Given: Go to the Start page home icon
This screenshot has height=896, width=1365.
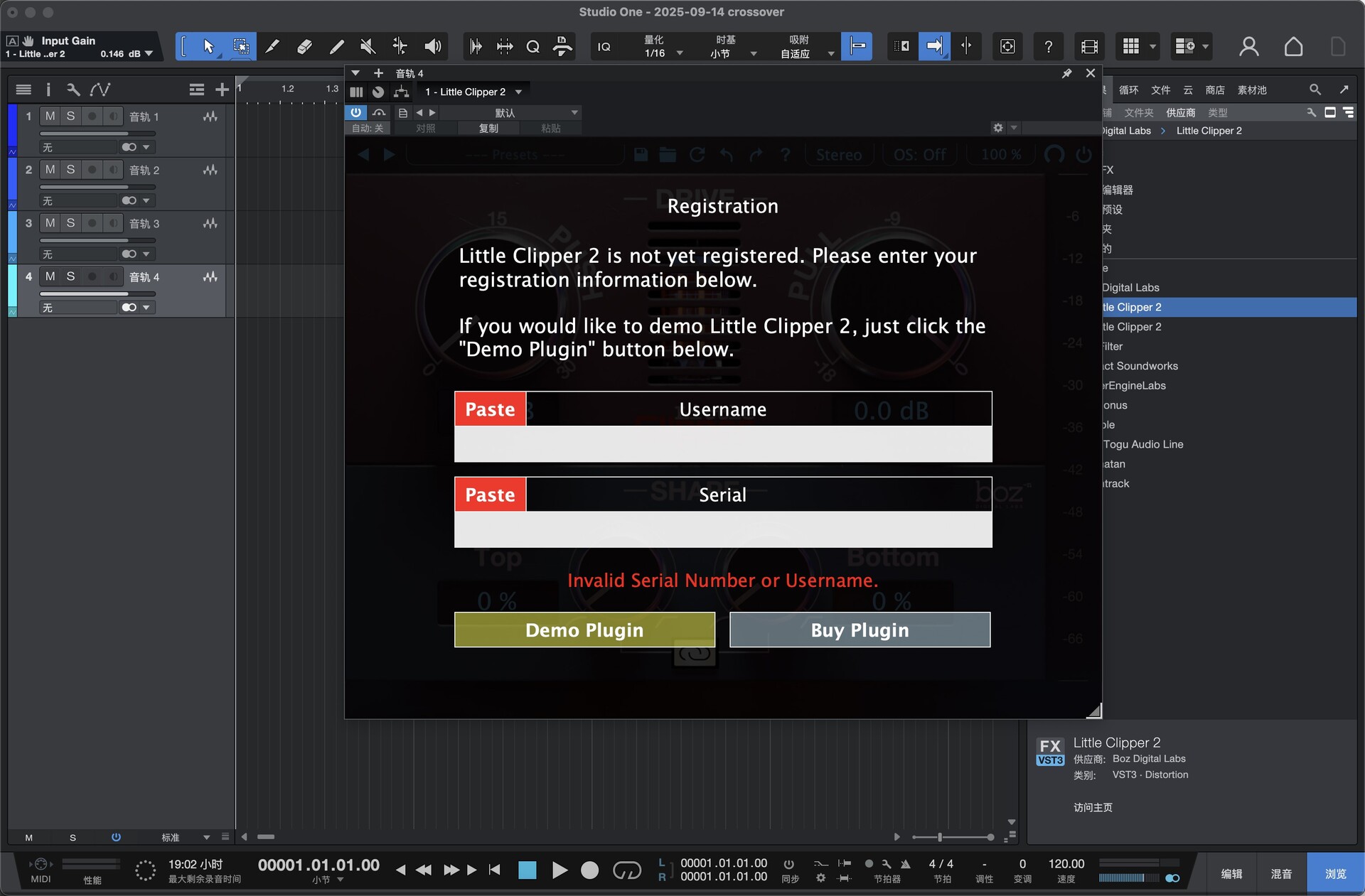Looking at the screenshot, I should click(x=1293, y=47).
